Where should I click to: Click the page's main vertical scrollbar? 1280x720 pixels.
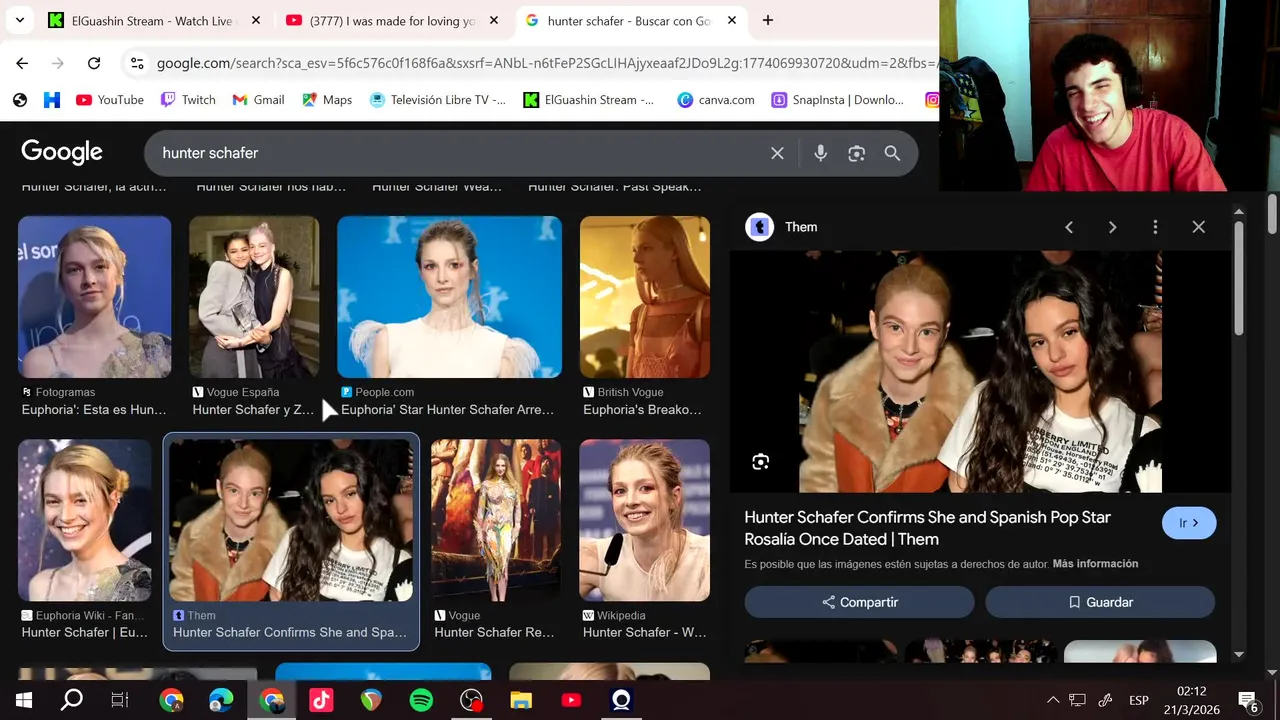[x=1272, y=213]
